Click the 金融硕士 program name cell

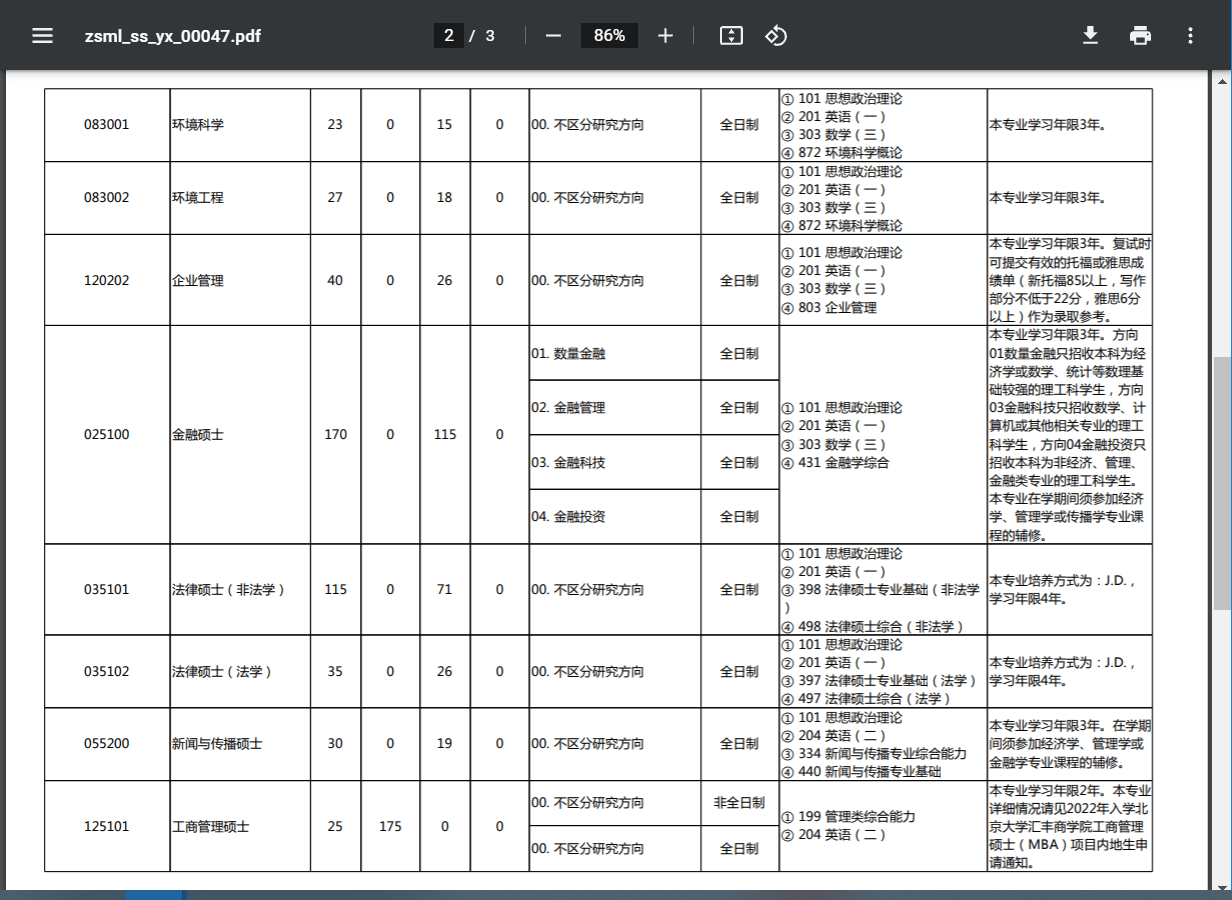198,435
